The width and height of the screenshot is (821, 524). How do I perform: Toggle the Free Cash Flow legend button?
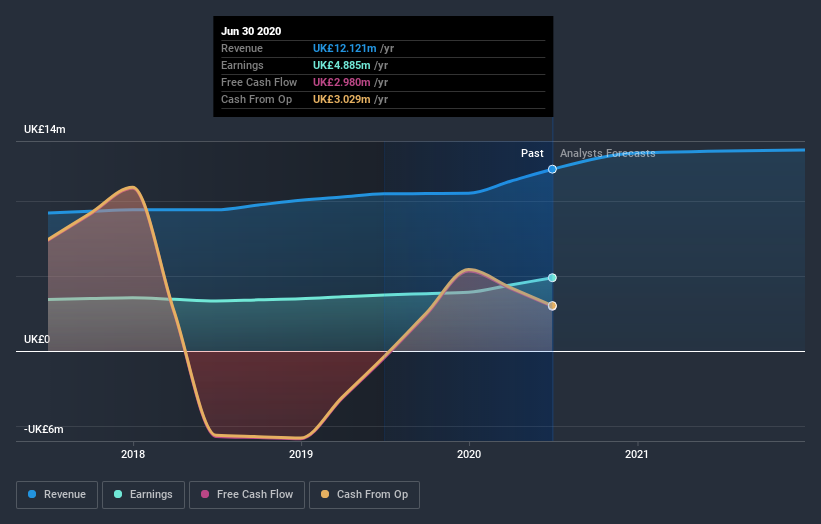click(x=247, y=495)
